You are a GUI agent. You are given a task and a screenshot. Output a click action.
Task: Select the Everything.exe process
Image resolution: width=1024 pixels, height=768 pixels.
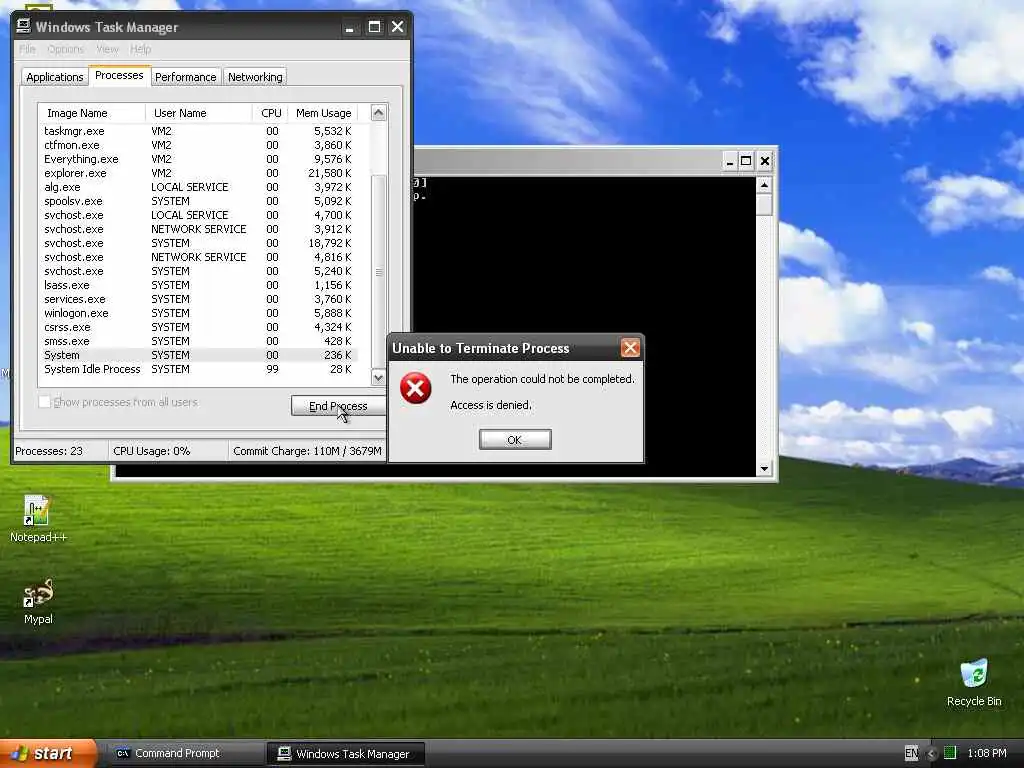[x=197, y=159]
